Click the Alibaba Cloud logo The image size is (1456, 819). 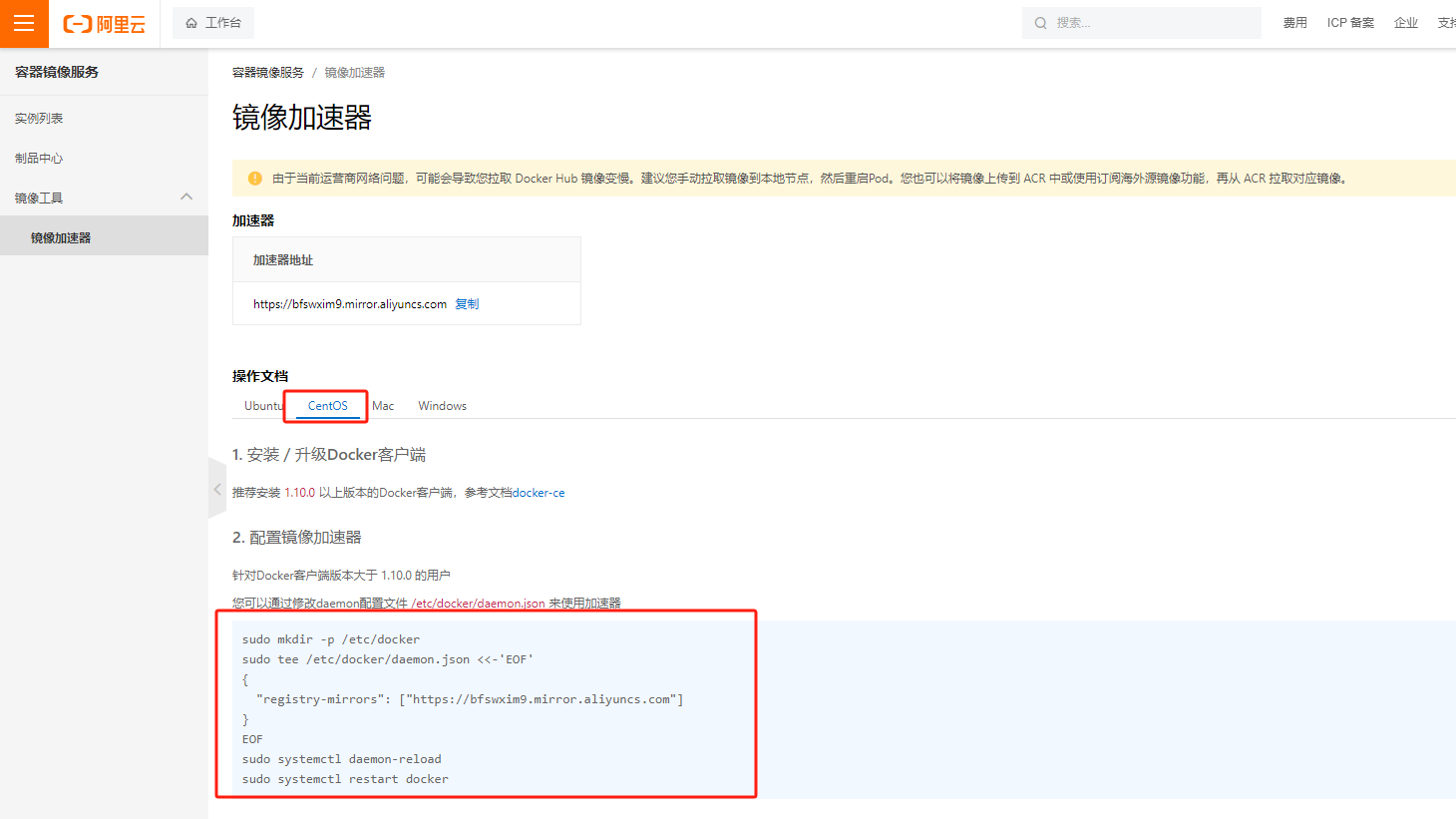104,24
